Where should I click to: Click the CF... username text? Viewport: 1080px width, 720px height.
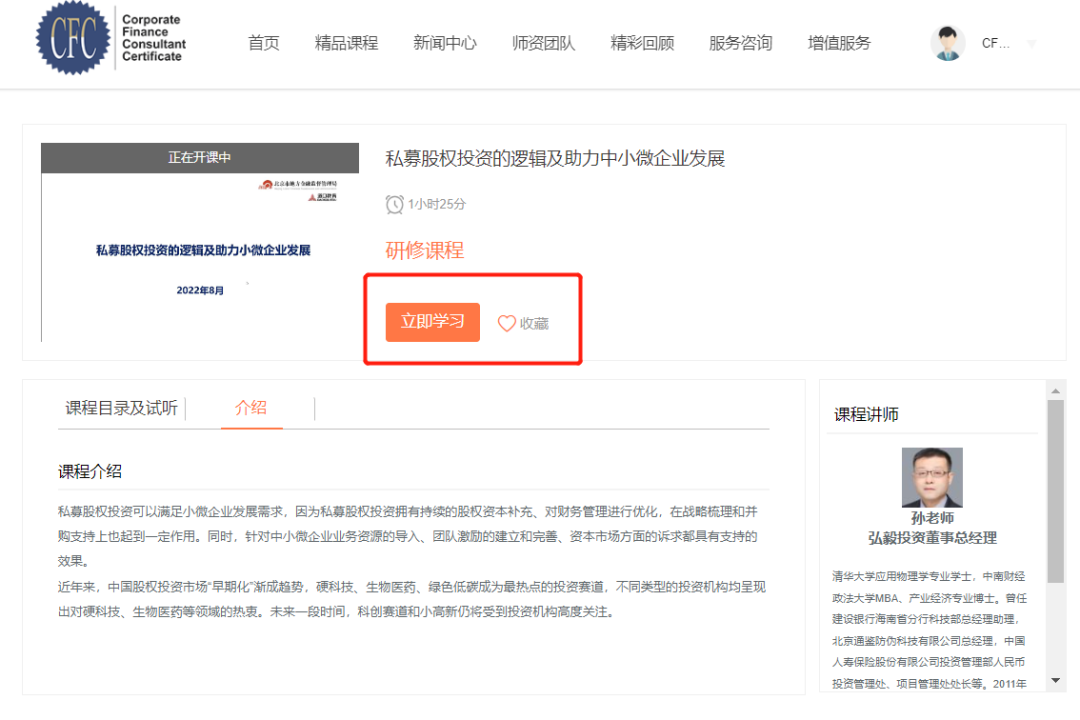click(x=995, y=43)
